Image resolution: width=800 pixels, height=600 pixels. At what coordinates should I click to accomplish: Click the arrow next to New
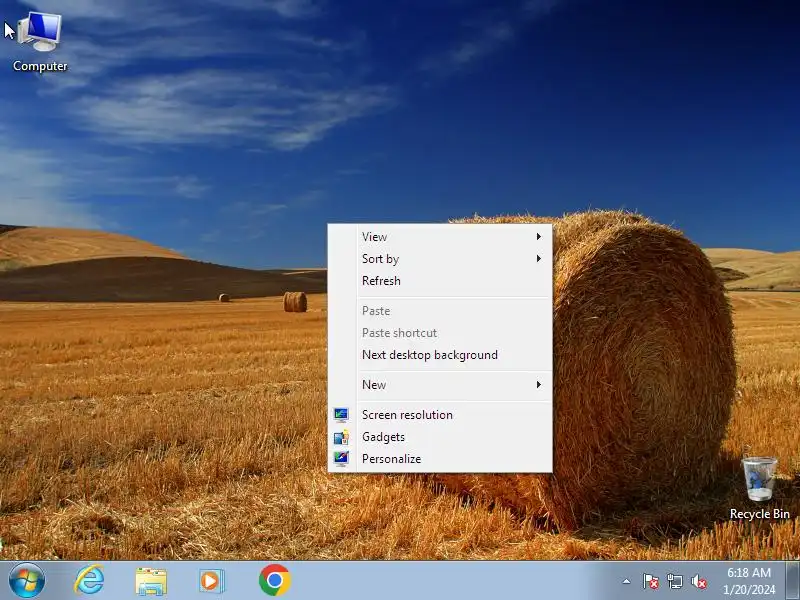tap(538, 385)
